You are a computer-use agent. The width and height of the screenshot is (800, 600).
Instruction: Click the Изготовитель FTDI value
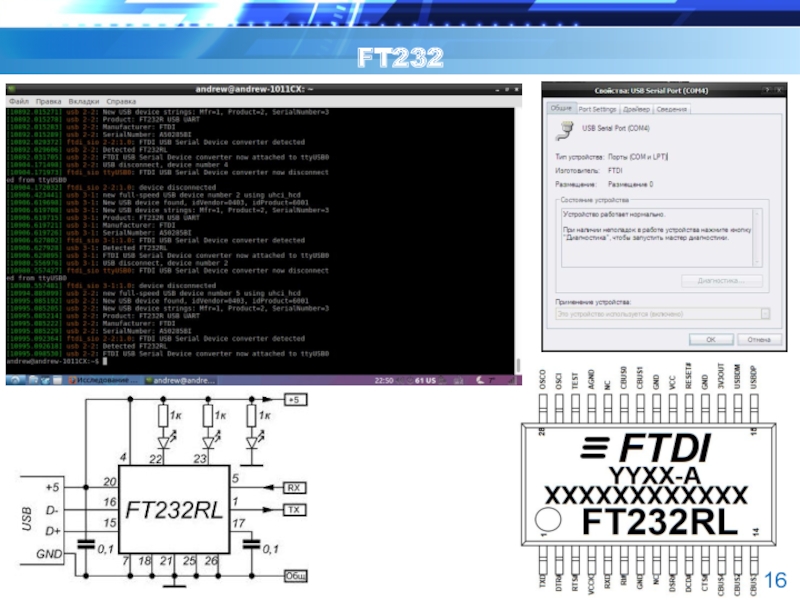pyautogui.click(x=615, y=170)
